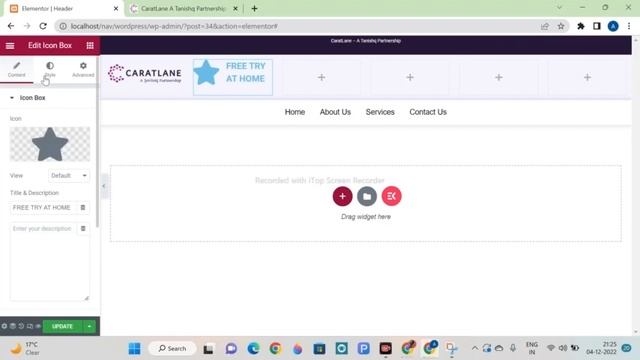This screenshot has height=360, width=640.
Task: Open the View dropdown set to Default
Action: click(69, 176)
